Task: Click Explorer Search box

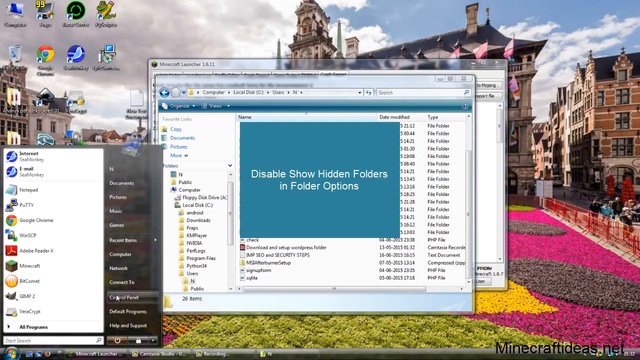Action: click(x=423, y=93)
